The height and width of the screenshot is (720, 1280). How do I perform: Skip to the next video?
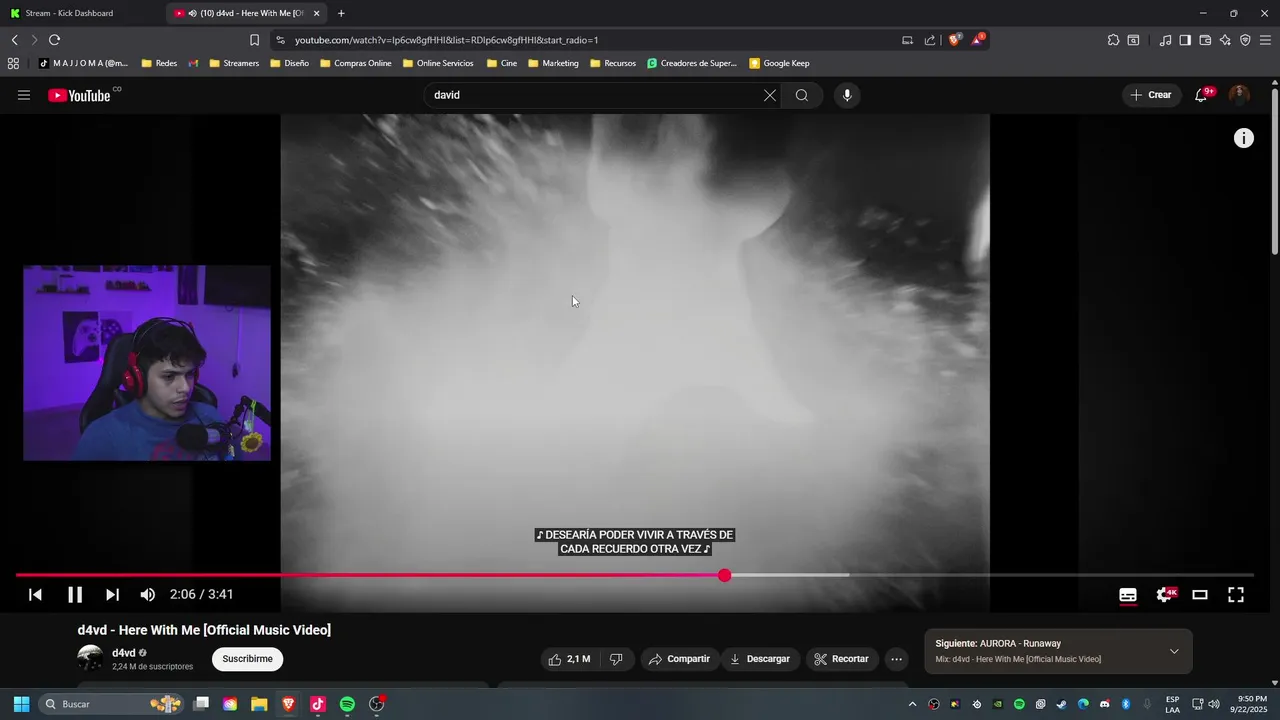(112, 594)
